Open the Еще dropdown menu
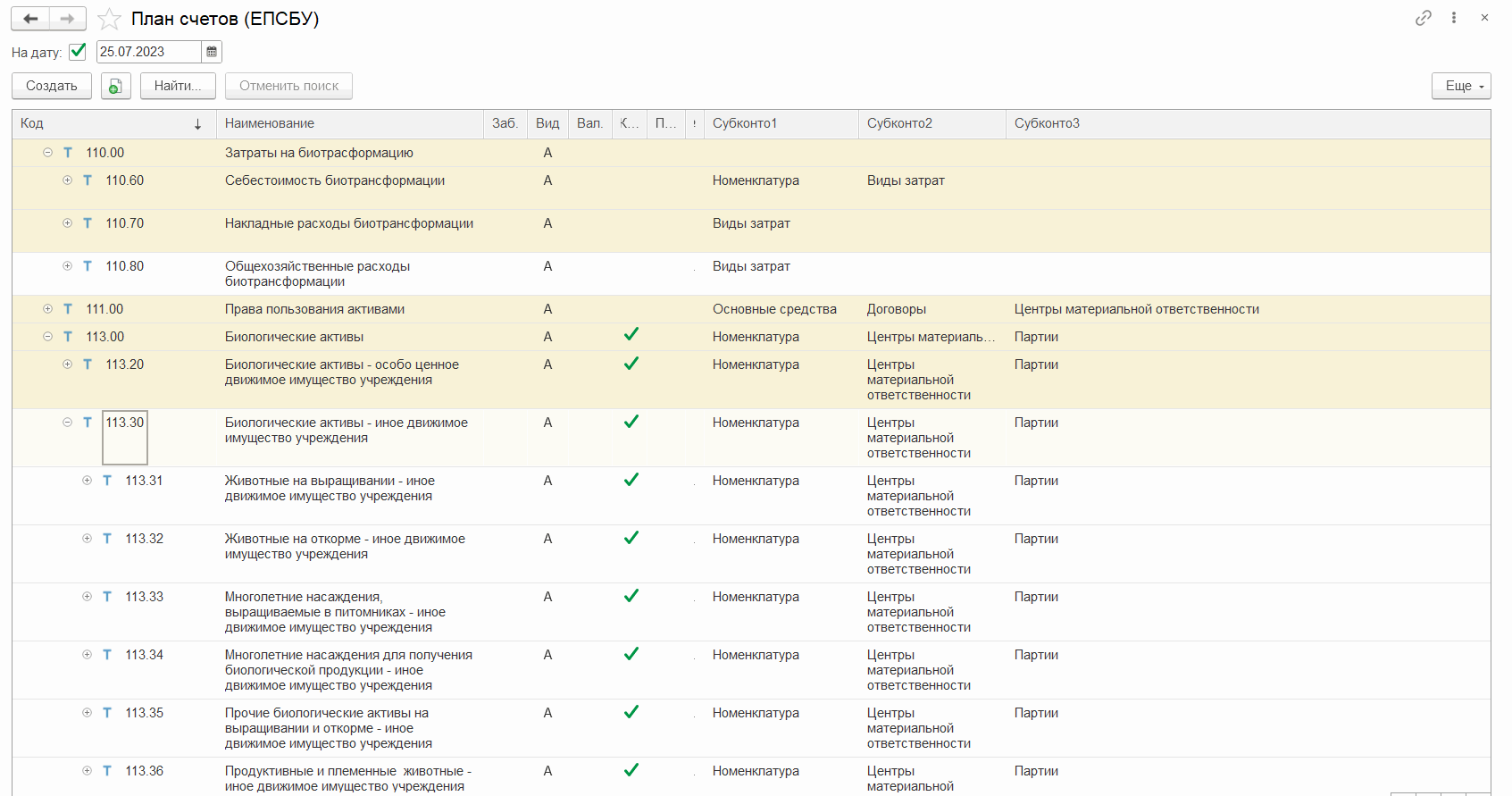Image resolution: width=1512 pixels, height=796 pixels. click(x=1462, y=86)
